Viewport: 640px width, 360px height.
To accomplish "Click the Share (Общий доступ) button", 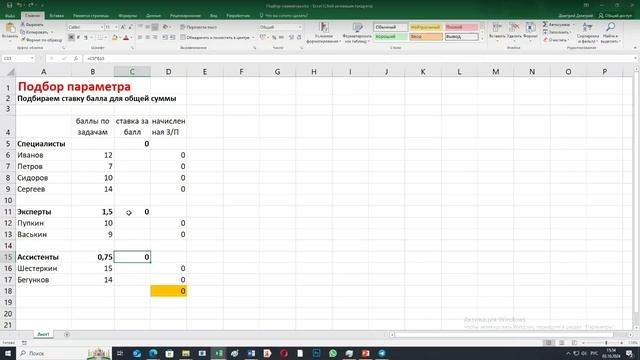I will point(615,16).
